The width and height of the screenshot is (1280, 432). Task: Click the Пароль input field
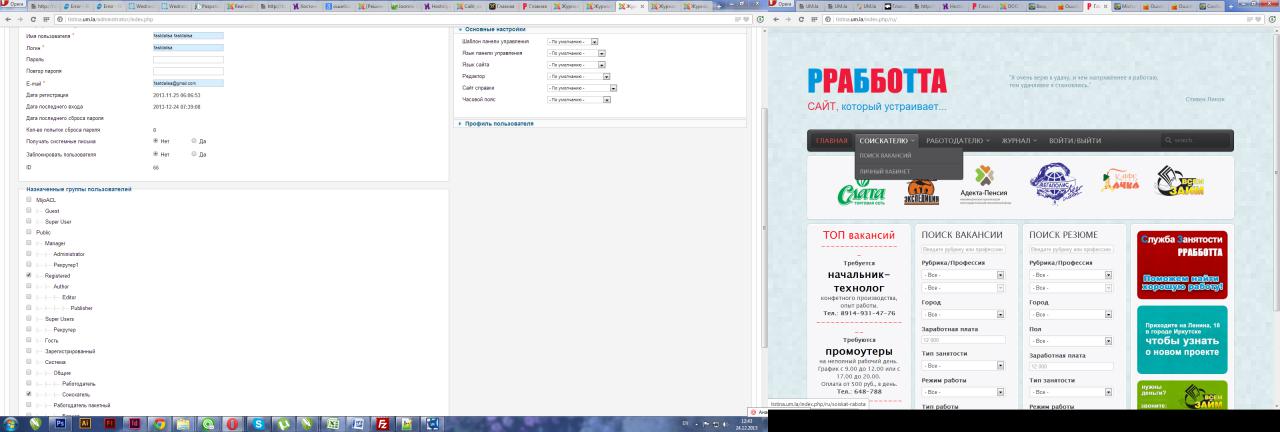click(188, 60)
